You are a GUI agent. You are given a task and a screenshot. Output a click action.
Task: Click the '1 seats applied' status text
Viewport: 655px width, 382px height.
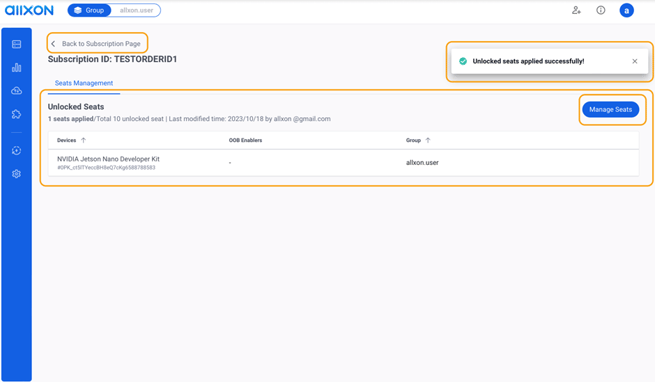(x=70, y=119)
